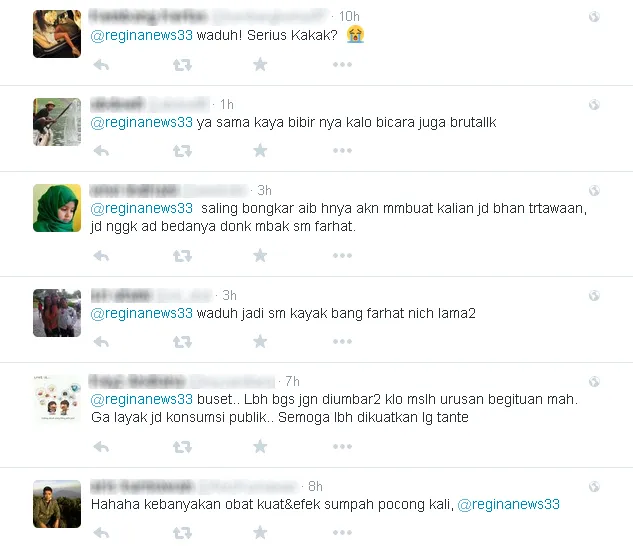The image size is (633, 550).
Task: Click the 8h timestamp of last tweet
Action: pyautogui.click(x=315, y=486)
